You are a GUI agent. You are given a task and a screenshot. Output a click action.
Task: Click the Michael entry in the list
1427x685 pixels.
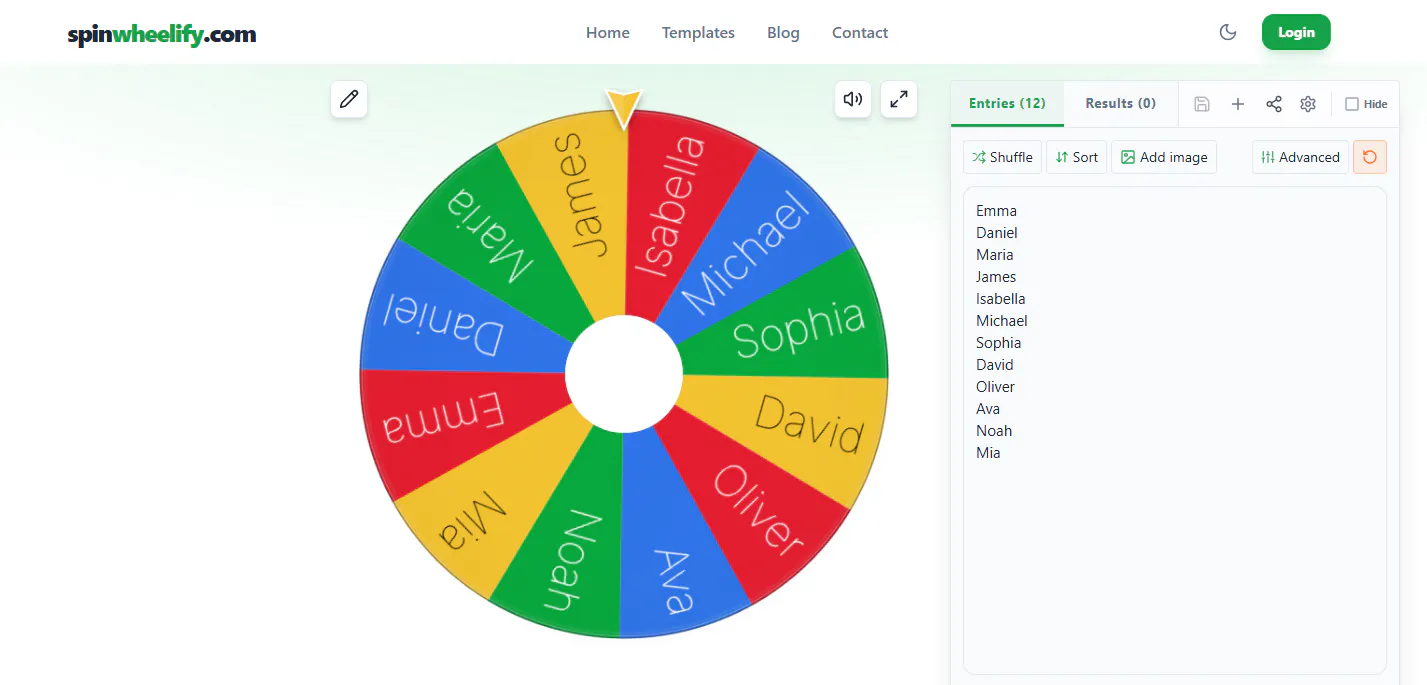tap(1002, 321)
